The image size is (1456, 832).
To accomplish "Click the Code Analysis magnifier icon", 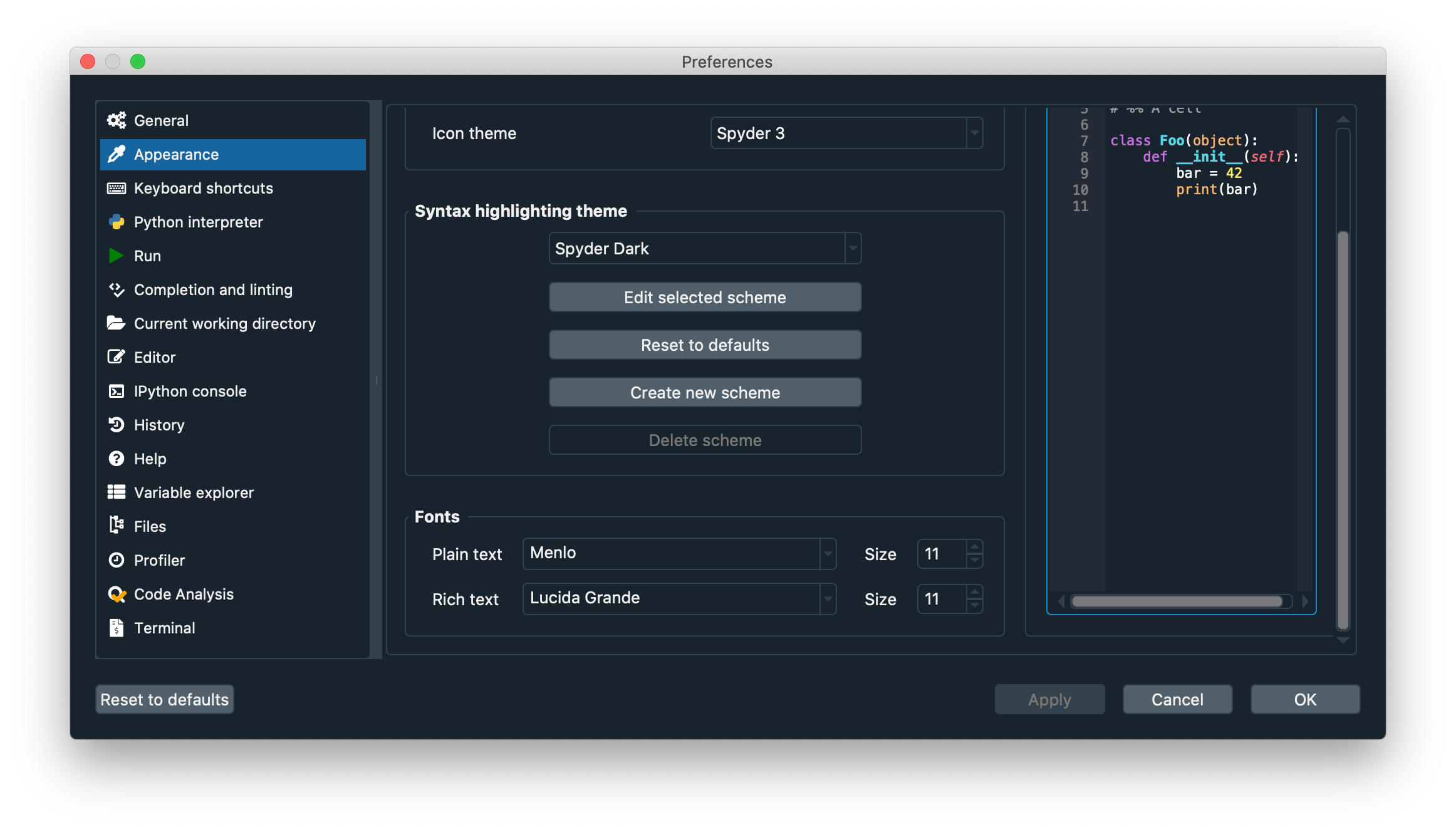I will pos(117,594).
